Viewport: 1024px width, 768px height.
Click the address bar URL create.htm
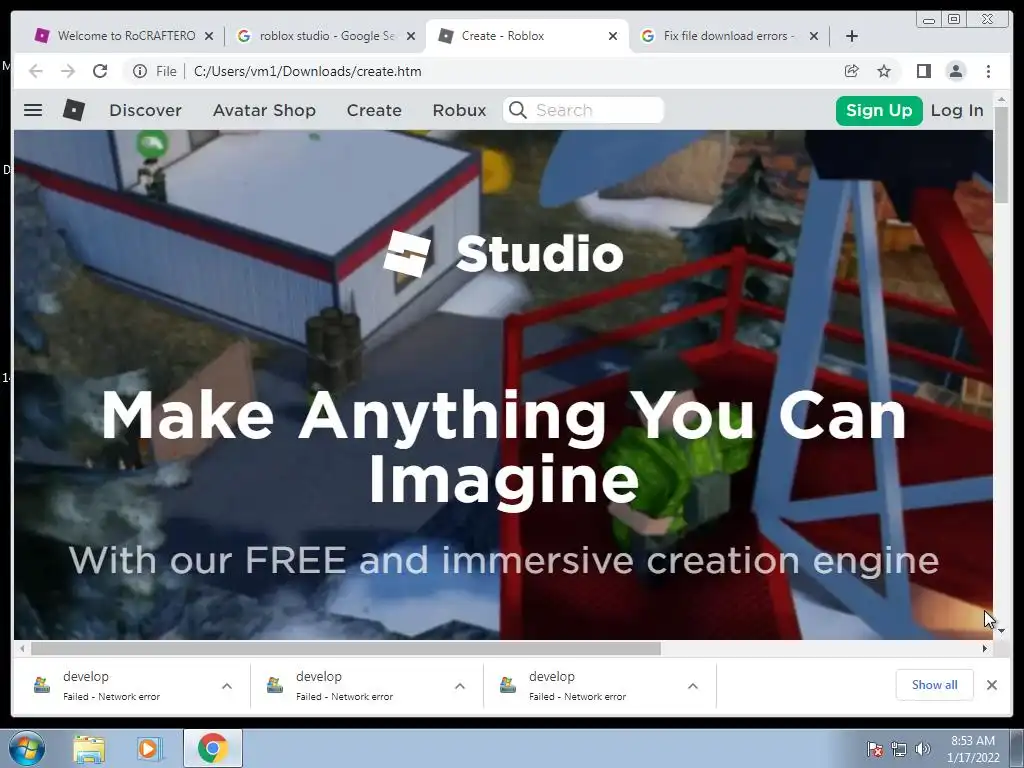307,71
